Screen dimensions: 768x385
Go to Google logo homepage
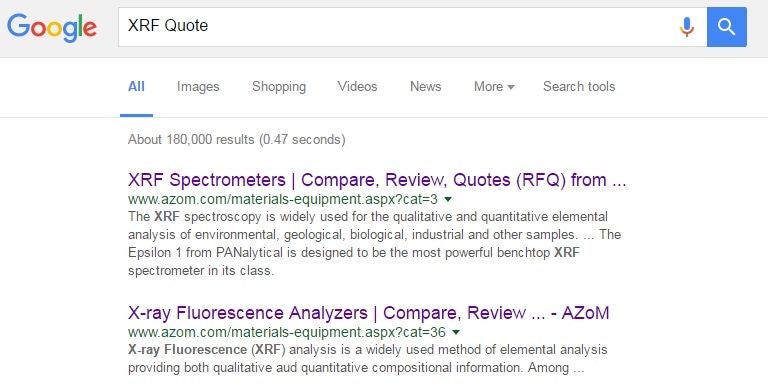[52, 27]
